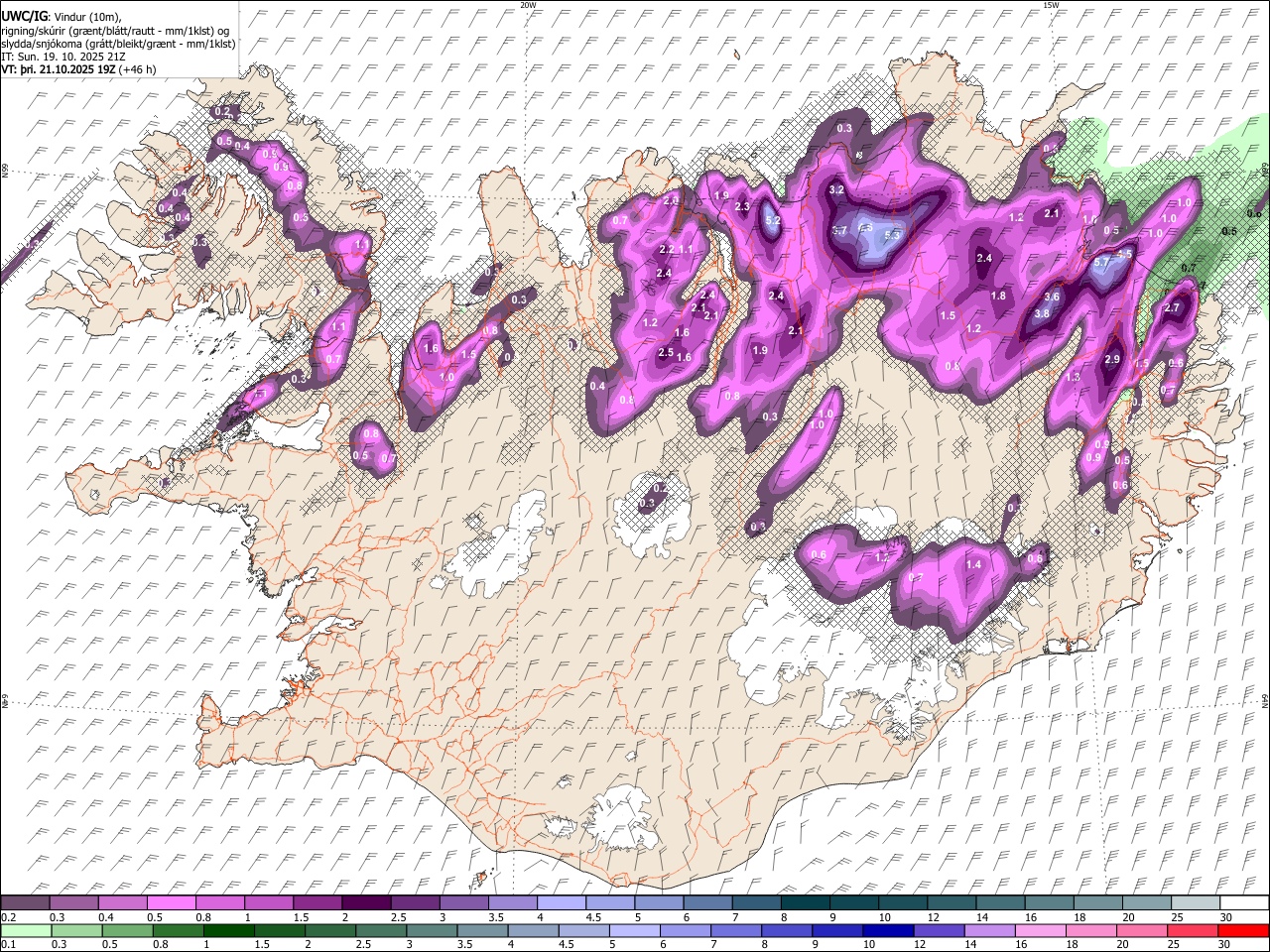Click the palest green 0.1–0.3 swatch in bottom legend row
Image resolution: width=1270 pixels, height=952 pixels.
(26, 930)
